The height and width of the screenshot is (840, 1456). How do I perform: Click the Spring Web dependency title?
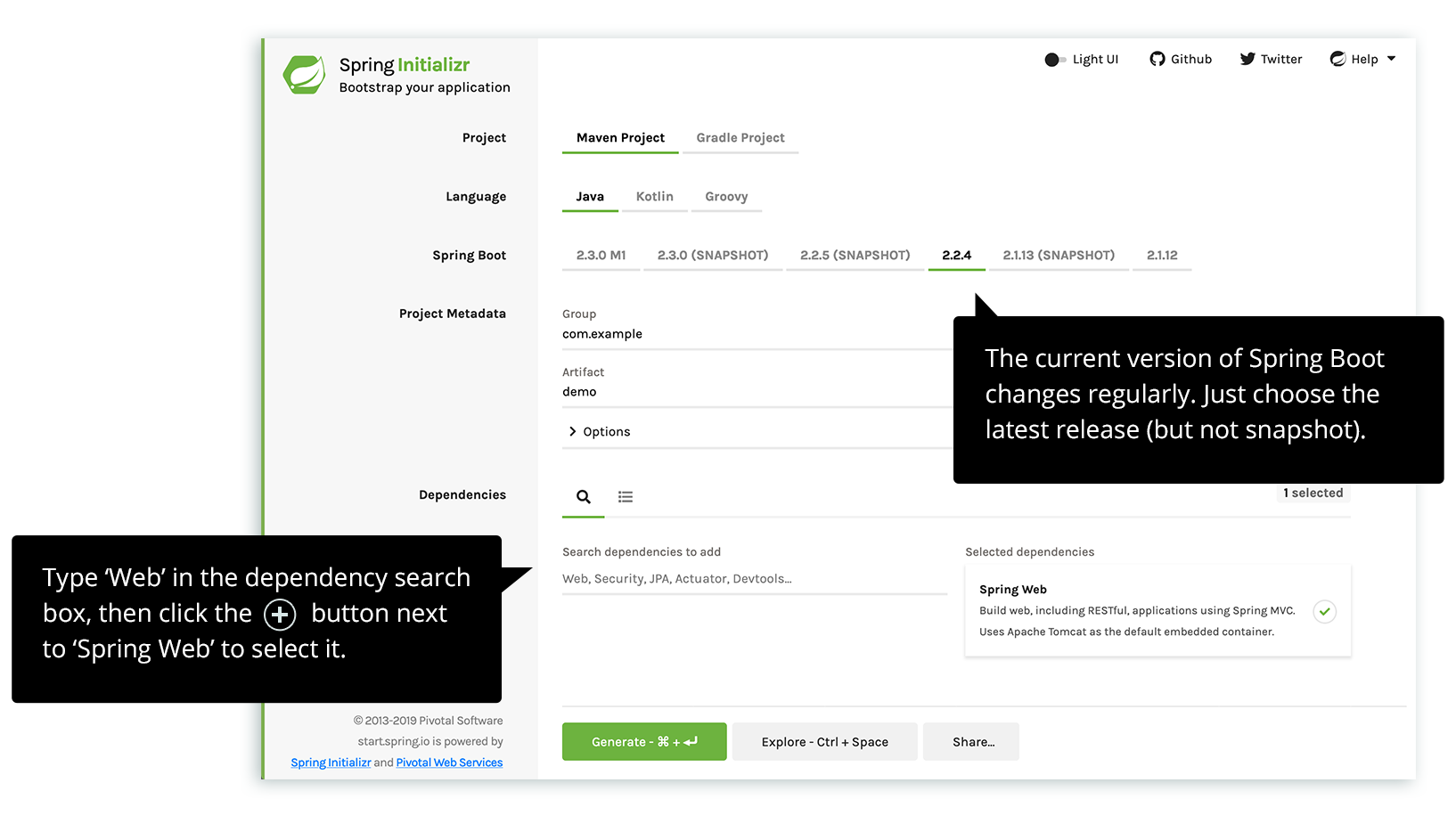[x=1013, y=590]
